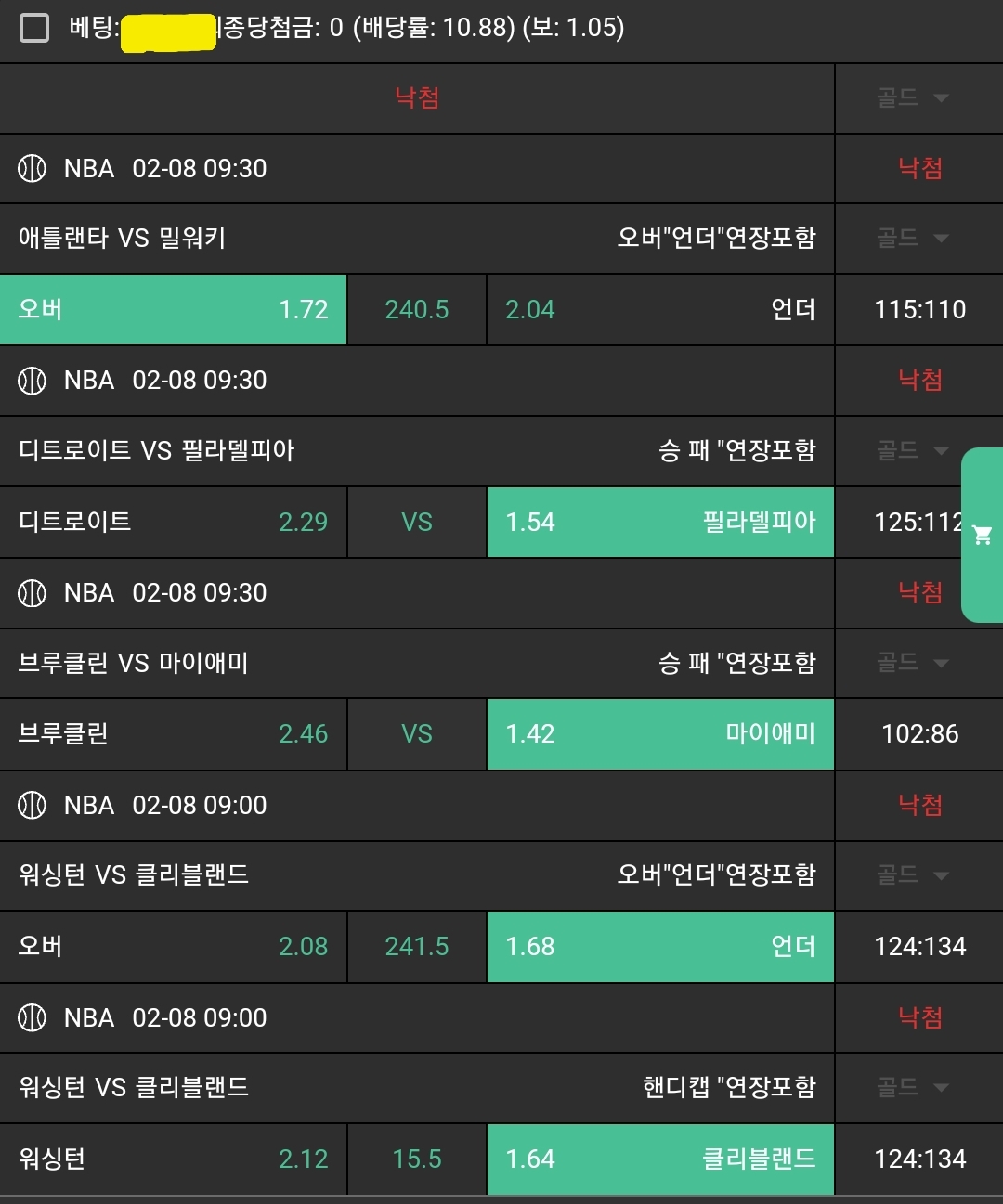Screen dimensions: 1003x1204
Task: Tick the bet slip checkbox at top
Action: [34, 28]
